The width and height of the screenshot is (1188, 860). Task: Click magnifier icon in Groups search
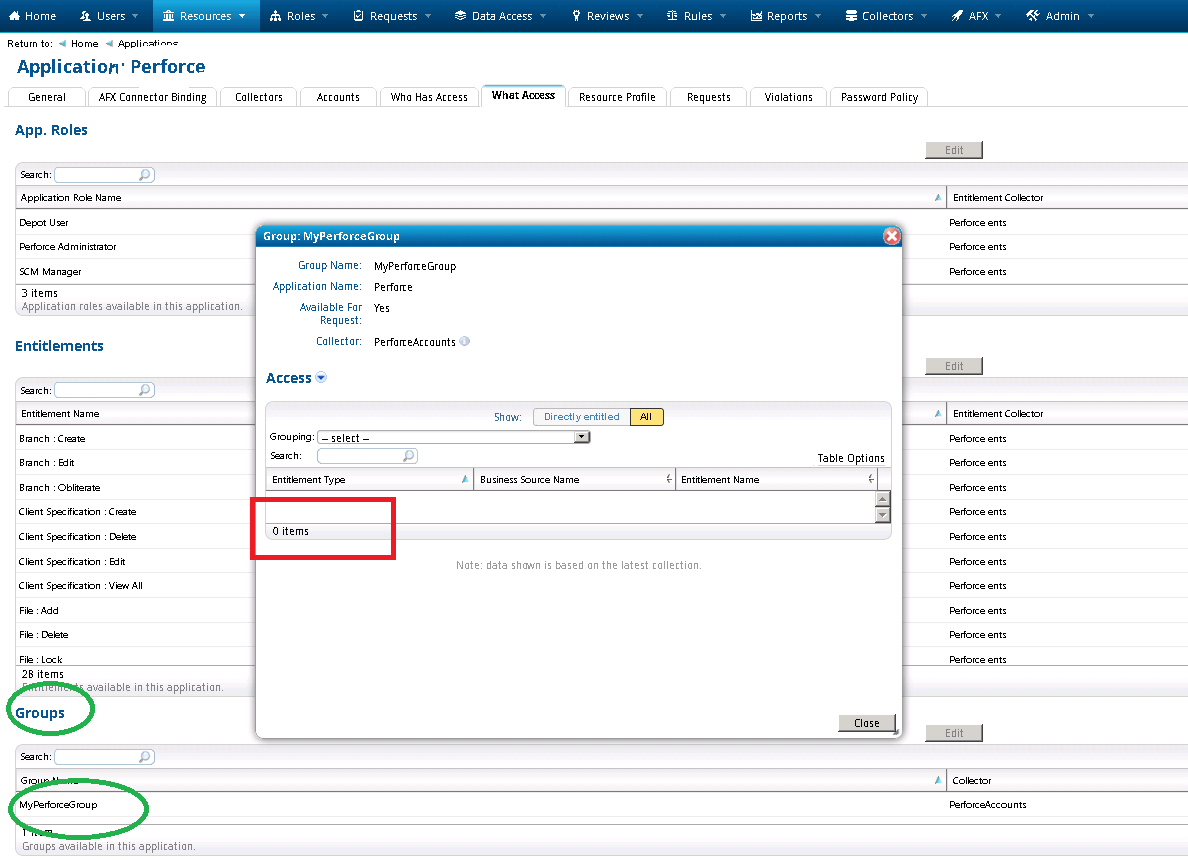145,757
